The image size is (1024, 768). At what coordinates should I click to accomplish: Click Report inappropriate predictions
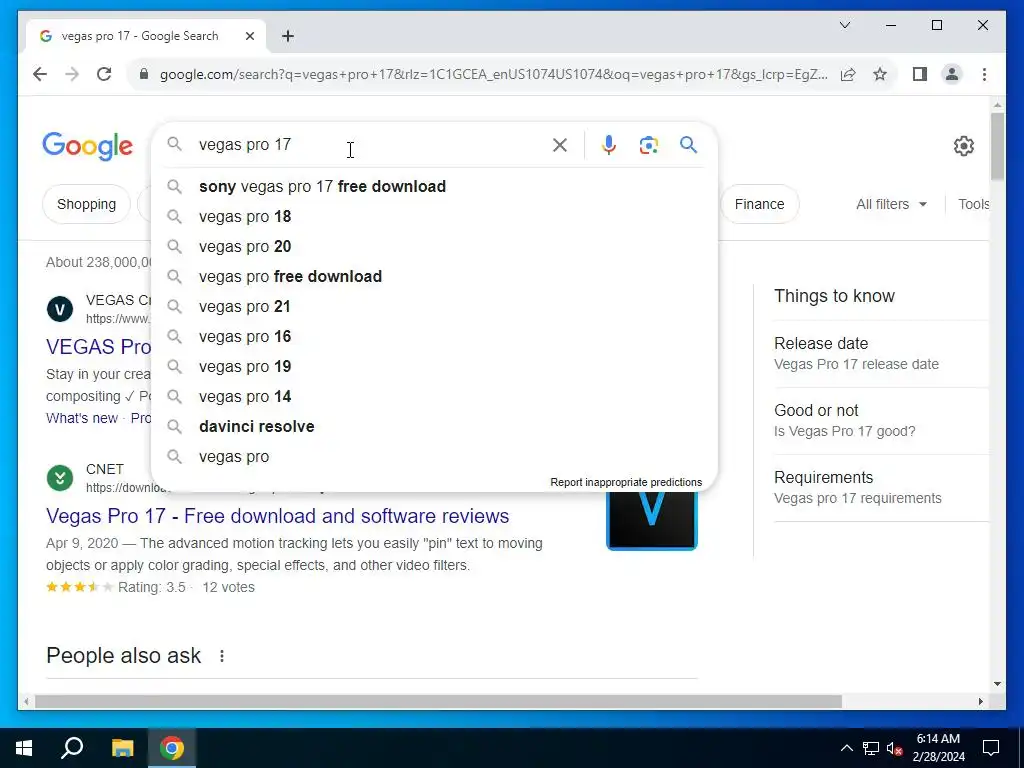coord(626,483)
